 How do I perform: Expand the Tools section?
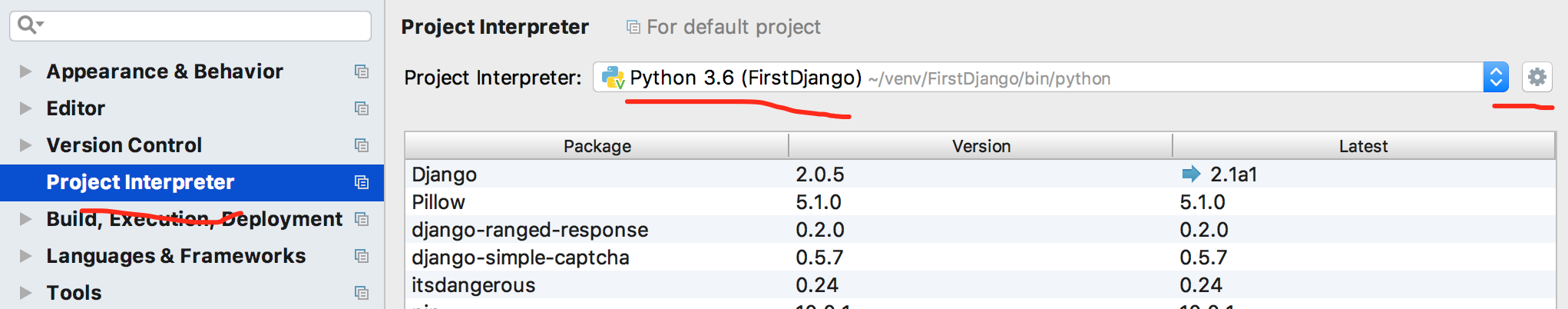[x=25, y=293]
